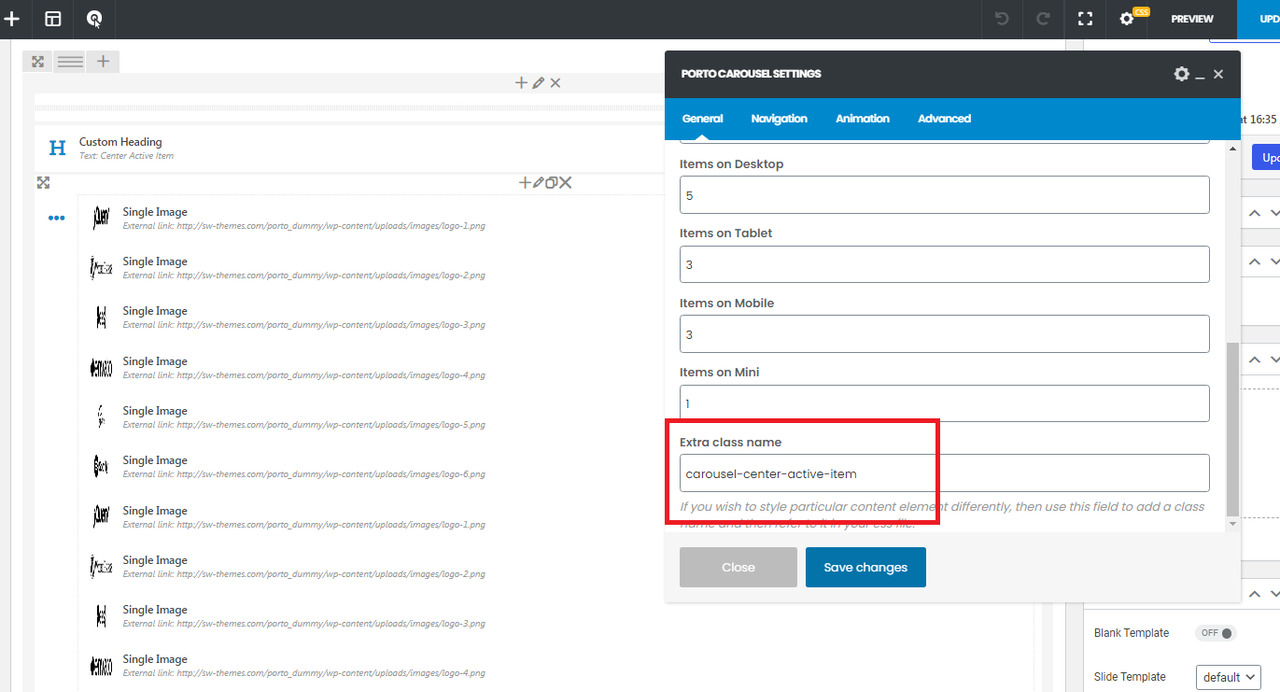
Task: Click the fullscreen icon in top toolbar
Action: coord(1085,19)
